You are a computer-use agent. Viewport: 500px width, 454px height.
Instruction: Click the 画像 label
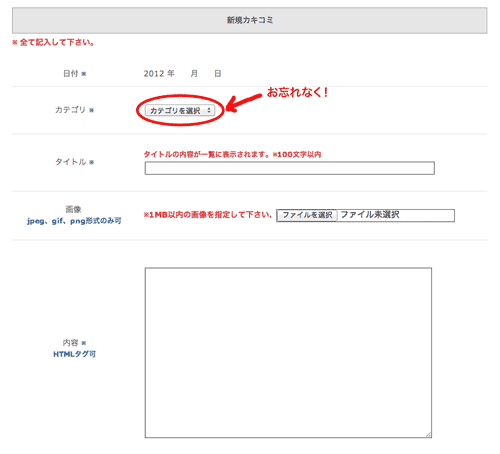[73, 209]
